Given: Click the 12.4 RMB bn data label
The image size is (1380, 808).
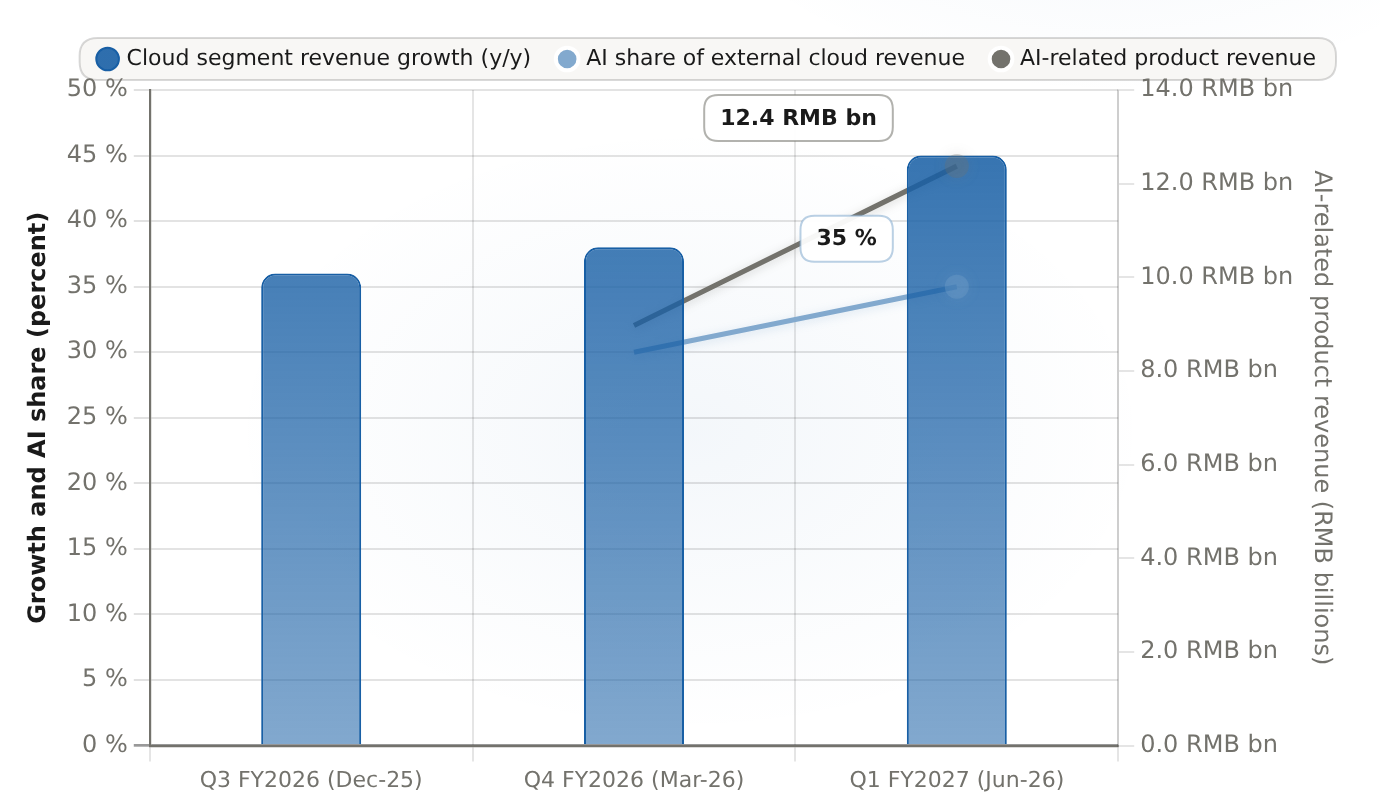Looking at the screenshot, I should (798, 118).
